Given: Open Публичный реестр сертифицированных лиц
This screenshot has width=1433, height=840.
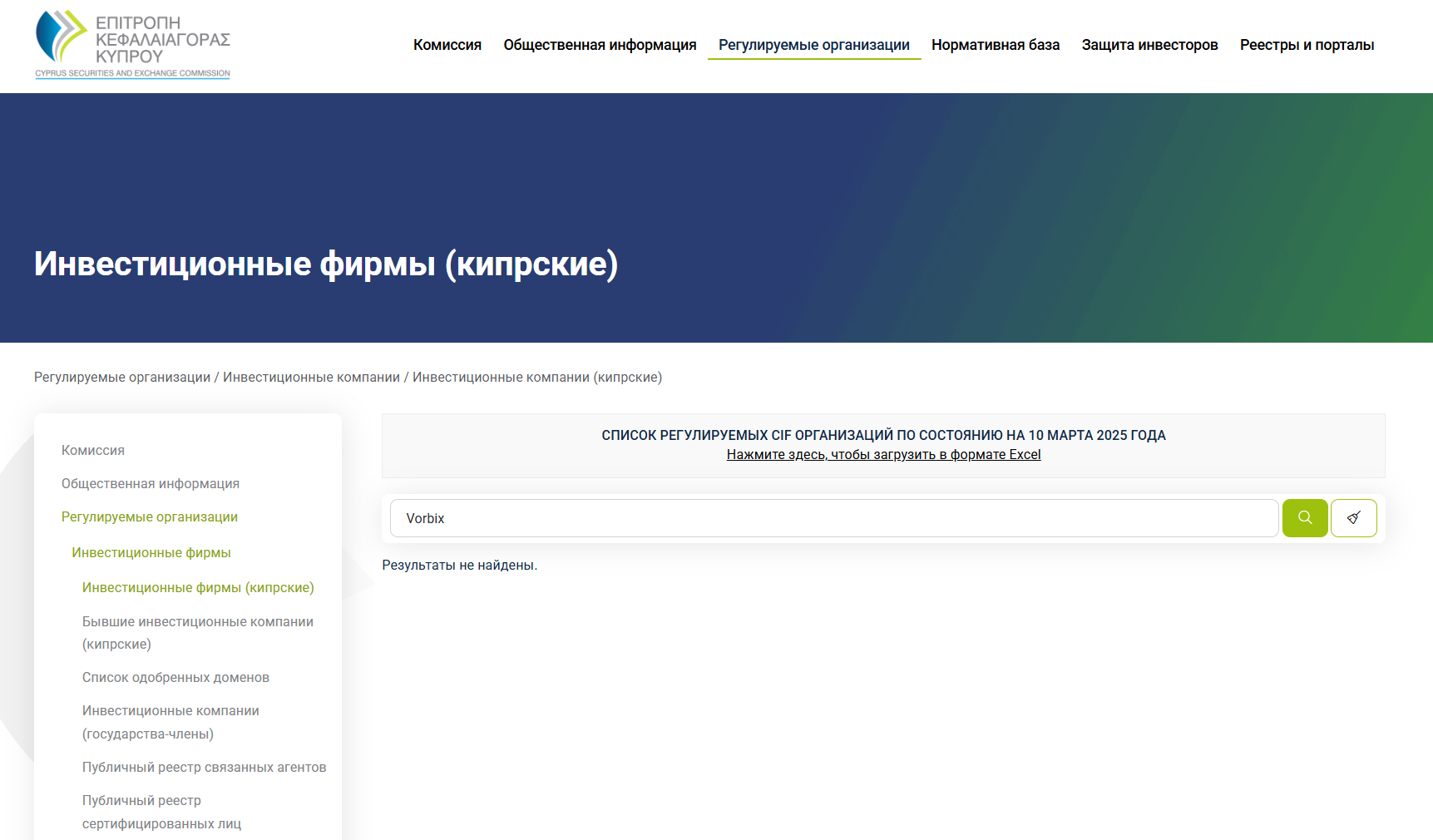Looking at the screenshot, I should (161, 813).
